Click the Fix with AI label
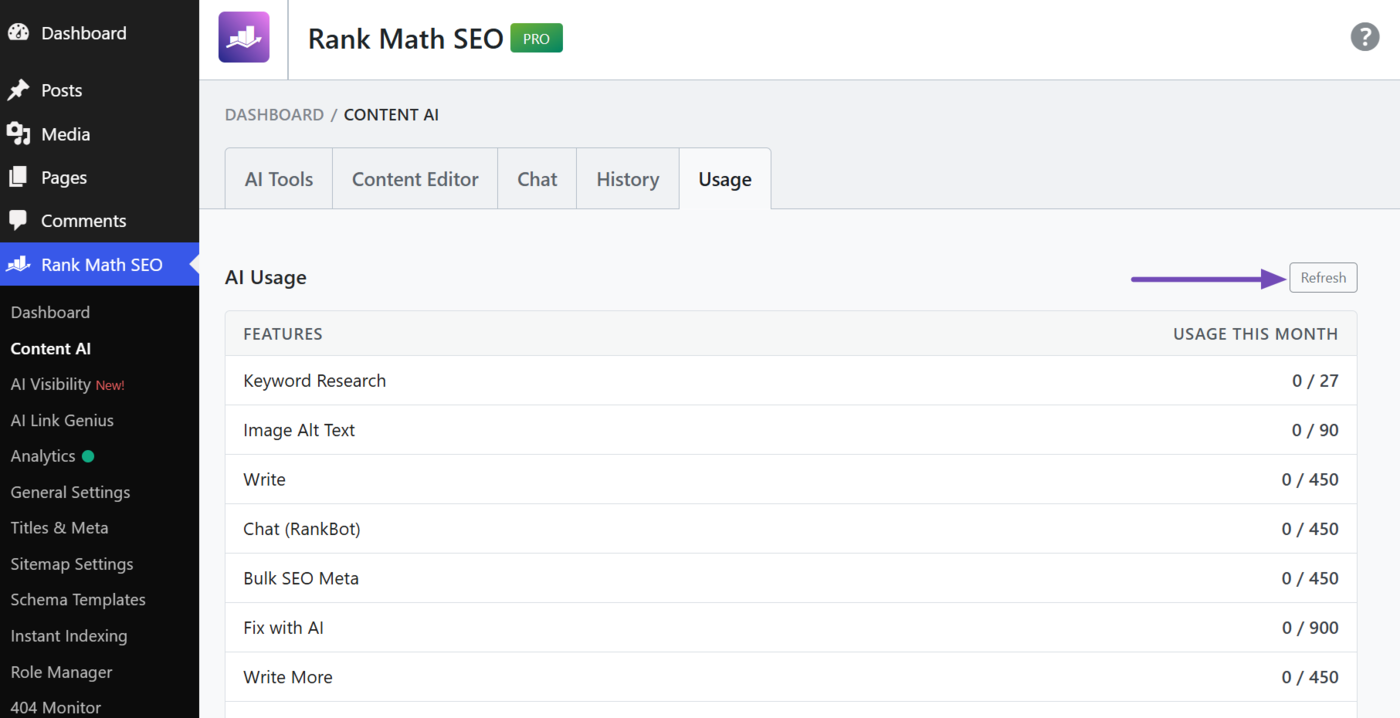The width and height of the screenshot is (1400, 718). pos(283,628)
